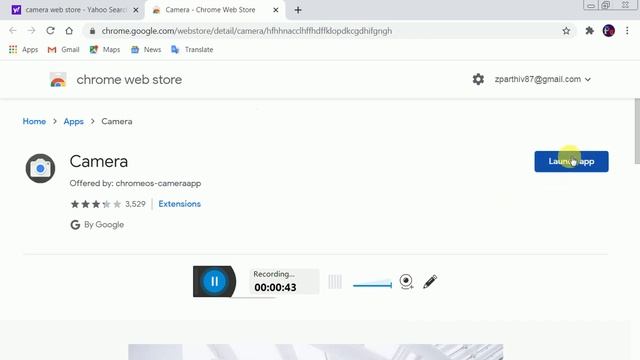Click the Offered by chromeos-cameraapp text

tap(135, 183)
